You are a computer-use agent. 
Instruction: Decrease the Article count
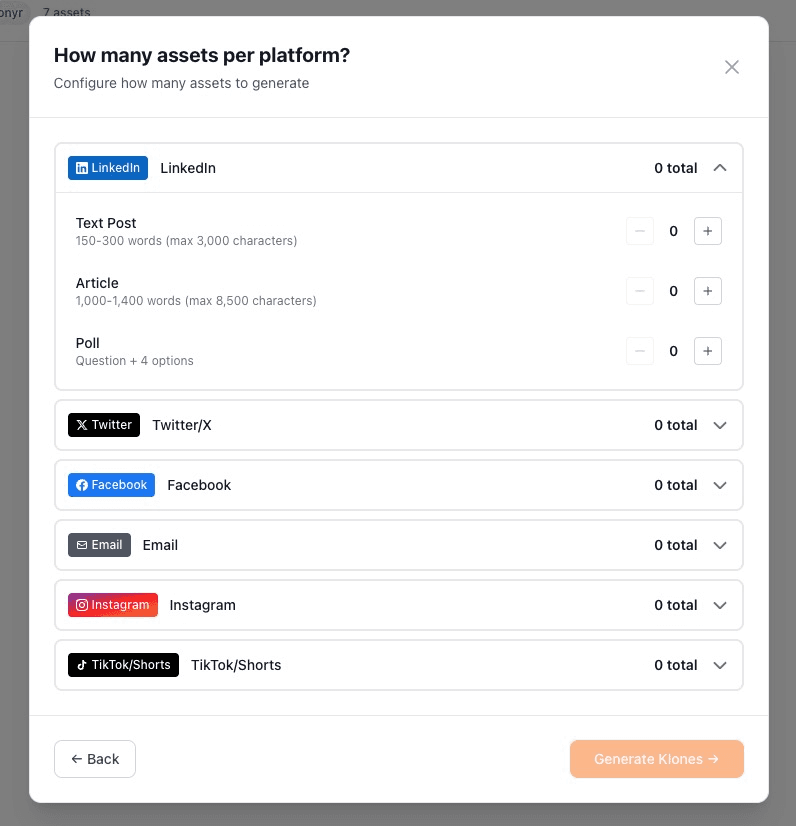(x=640, y=291)
